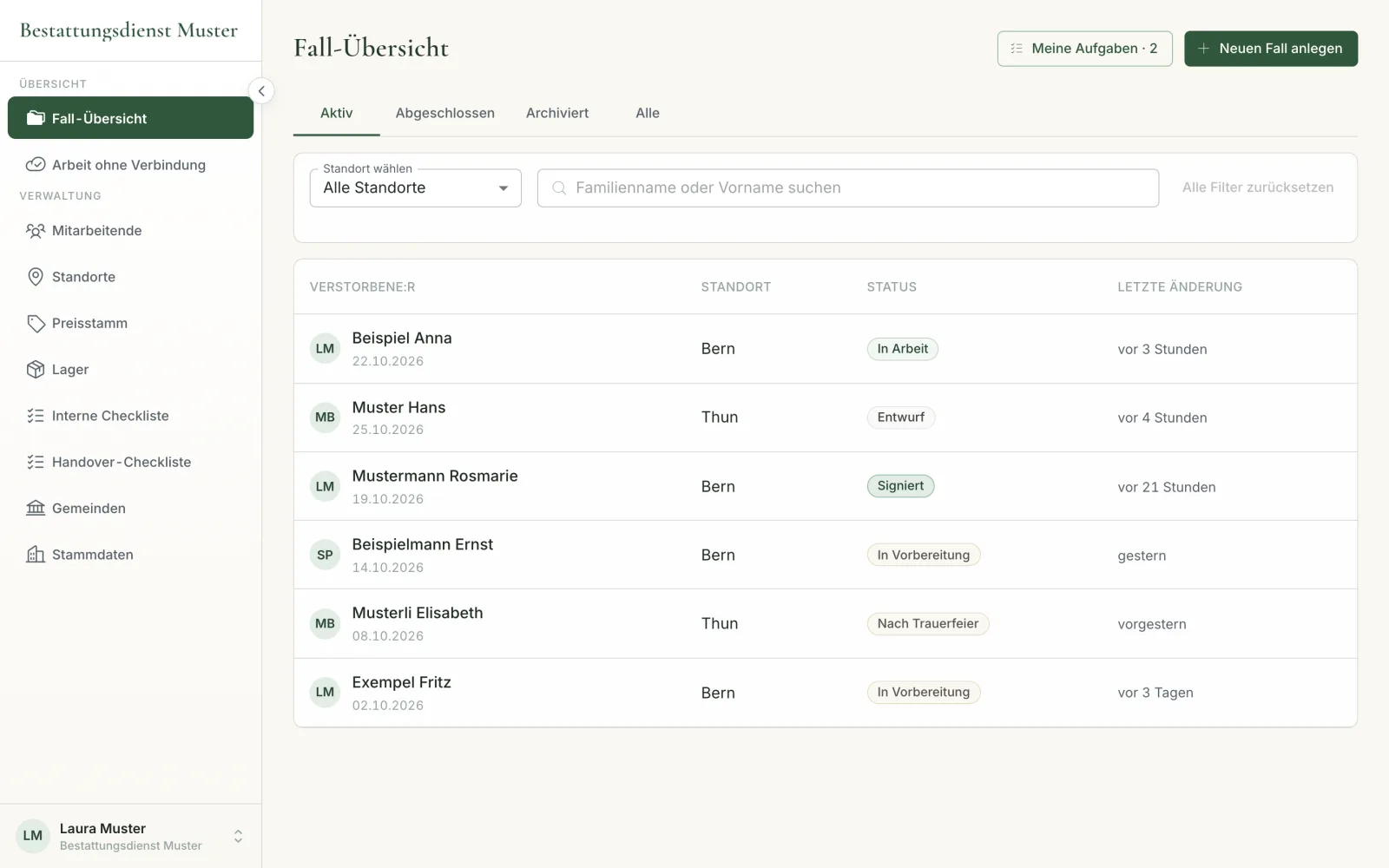Click Laura Muster's LM avatar at bottom left
The width and height of the screenshot is (1389, 868).
click(33, 836)
